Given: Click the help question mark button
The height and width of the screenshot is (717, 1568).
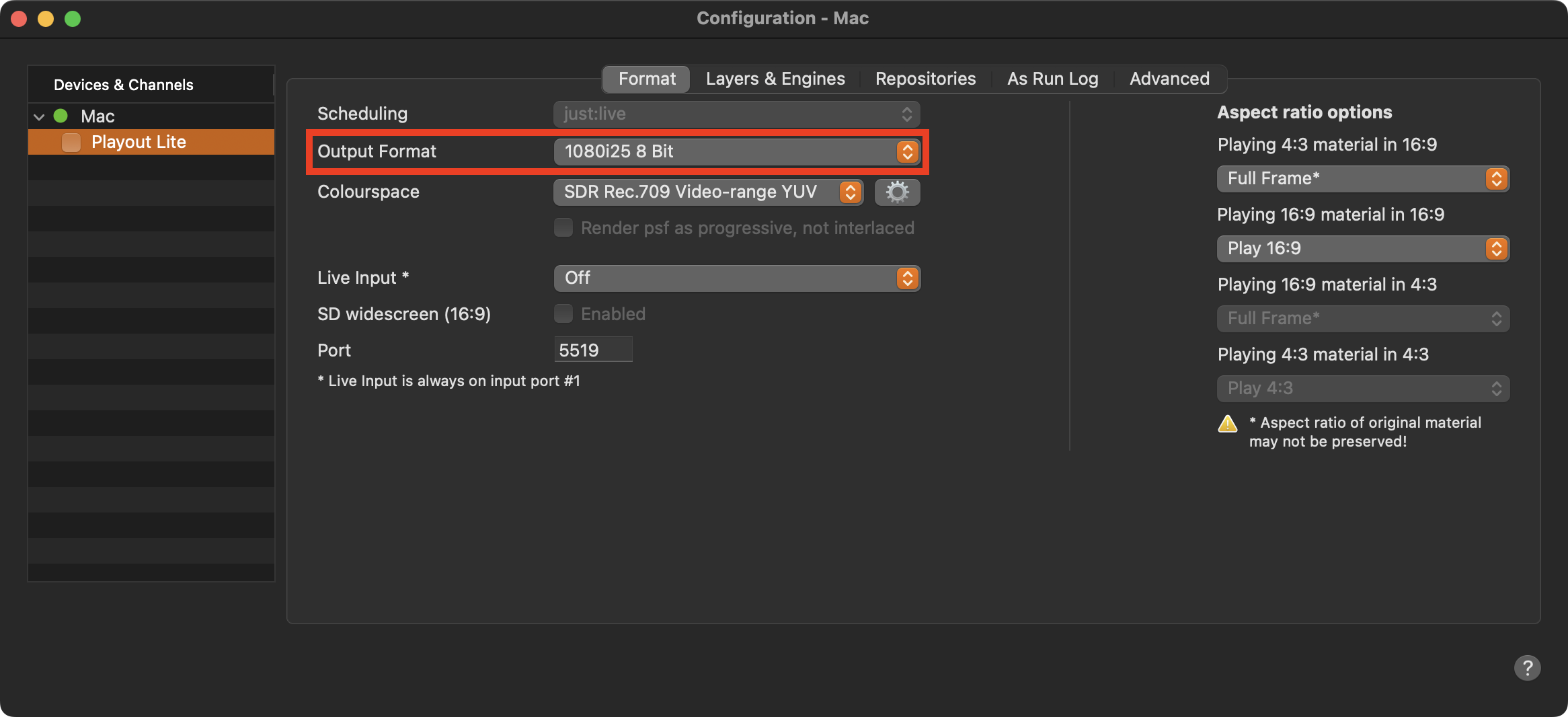Looking at the screenshot, I should [x=1527, y=668].
